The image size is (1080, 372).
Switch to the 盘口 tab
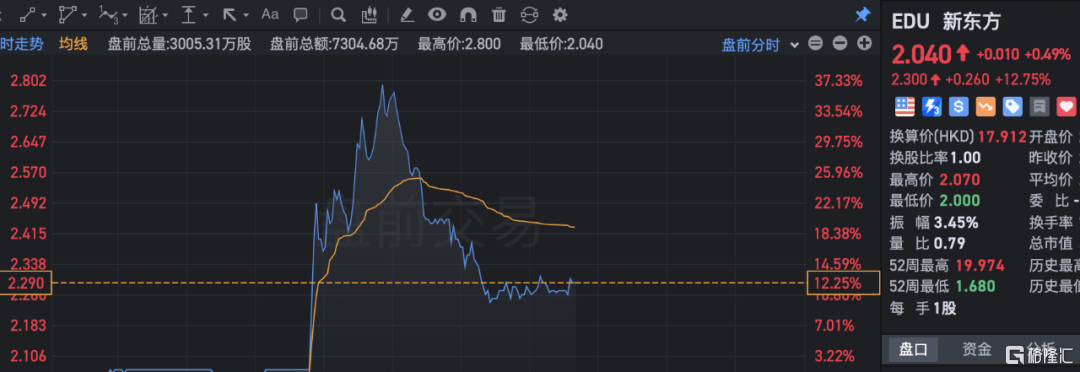(913, 350)
